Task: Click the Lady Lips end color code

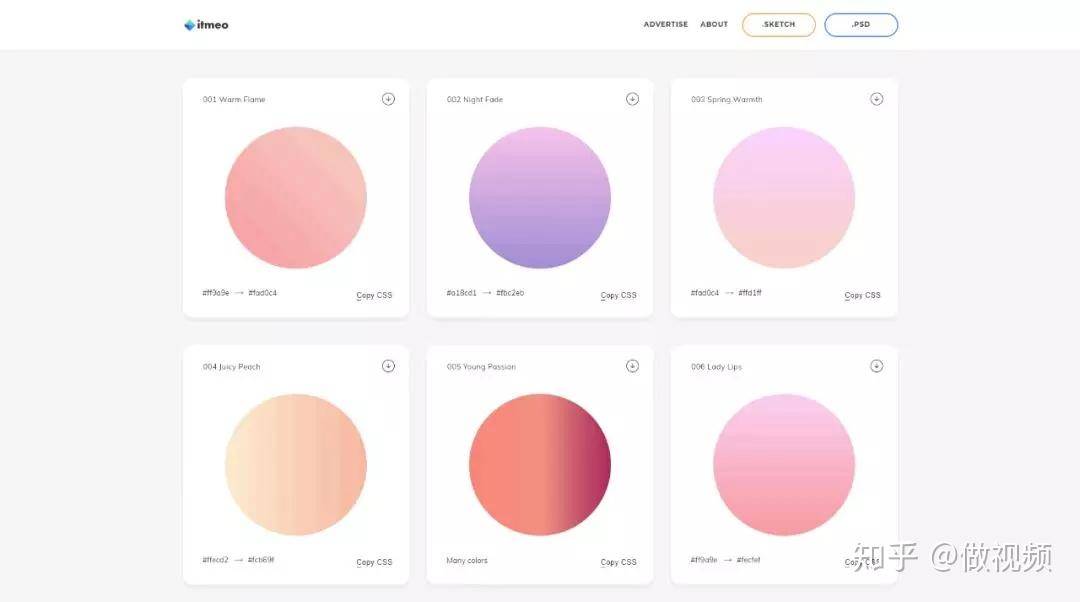Action: click(748, 560)
